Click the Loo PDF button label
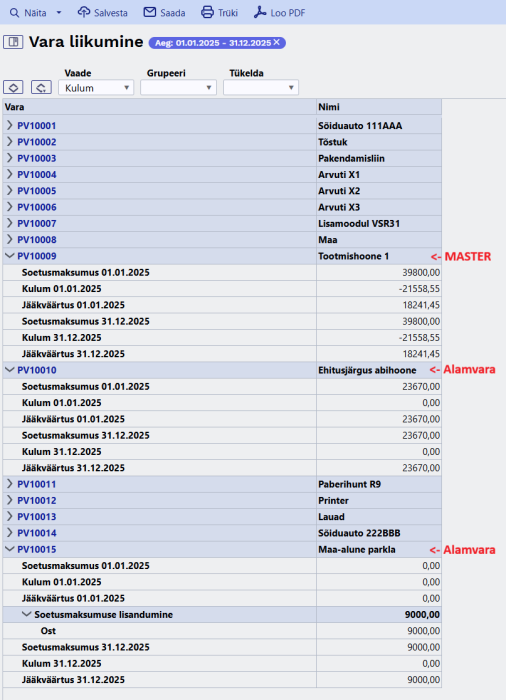Screen dimensions: 506x700 tap(288, 13)
